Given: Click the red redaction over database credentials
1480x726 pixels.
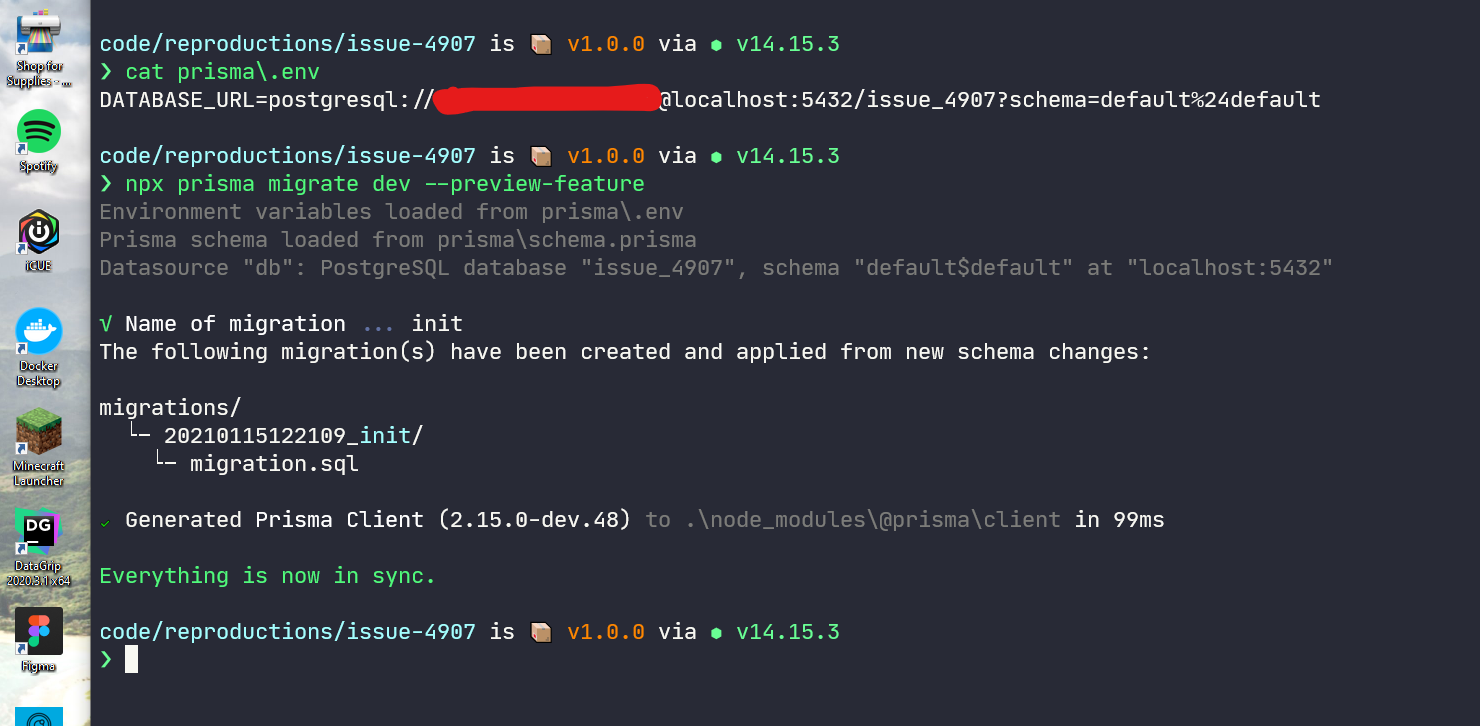Looking at the screenshot, I should pyautogui.click(x=550, y=100).
